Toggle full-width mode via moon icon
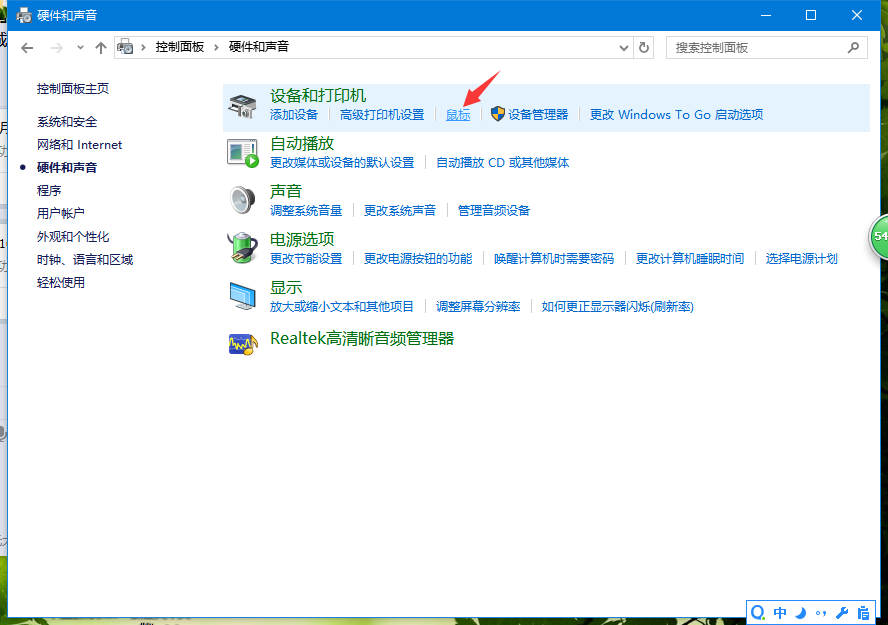The width and height of the screenshot is (888, 625). 800,612
